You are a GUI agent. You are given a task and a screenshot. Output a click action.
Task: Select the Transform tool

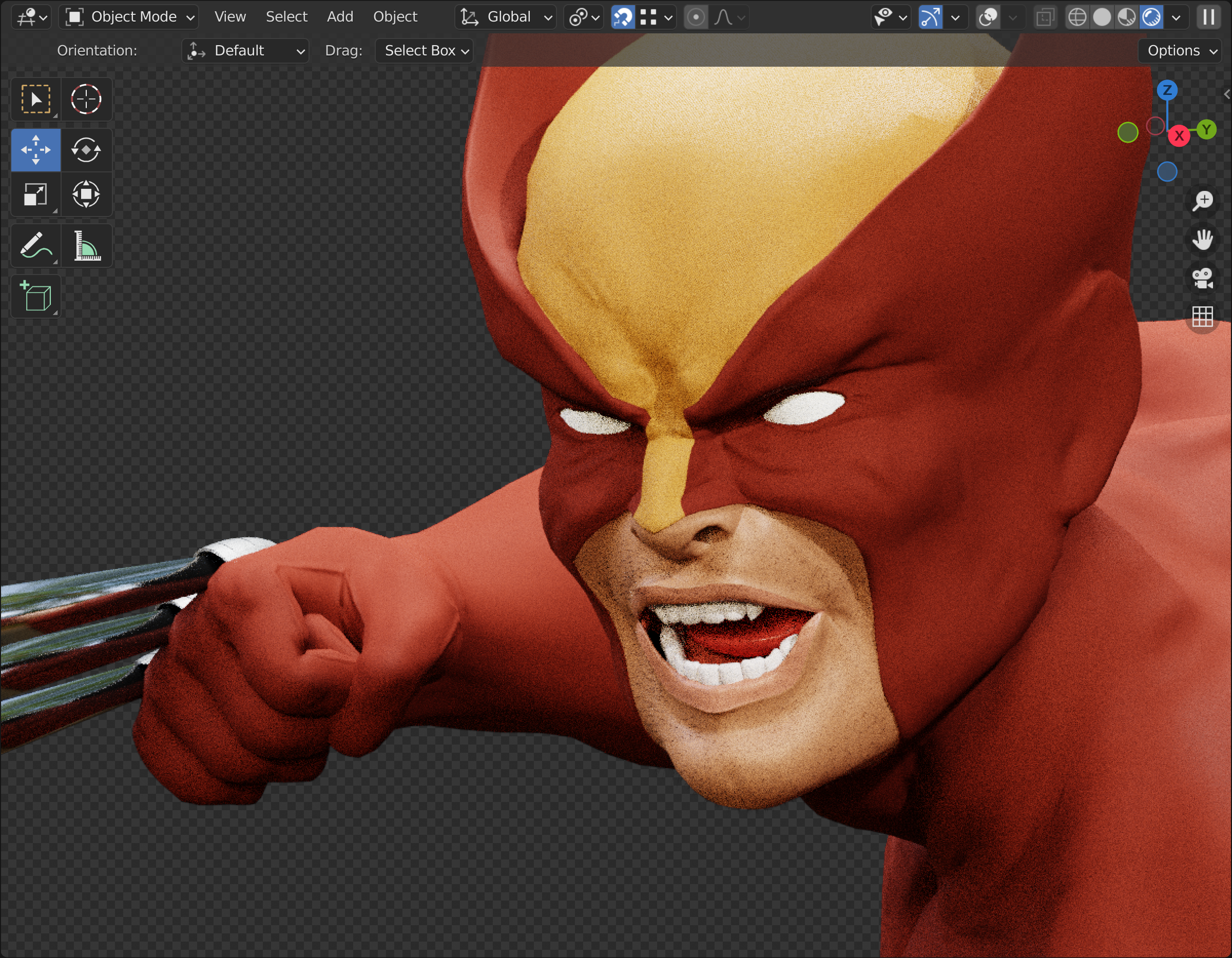[x=86, y=194]
